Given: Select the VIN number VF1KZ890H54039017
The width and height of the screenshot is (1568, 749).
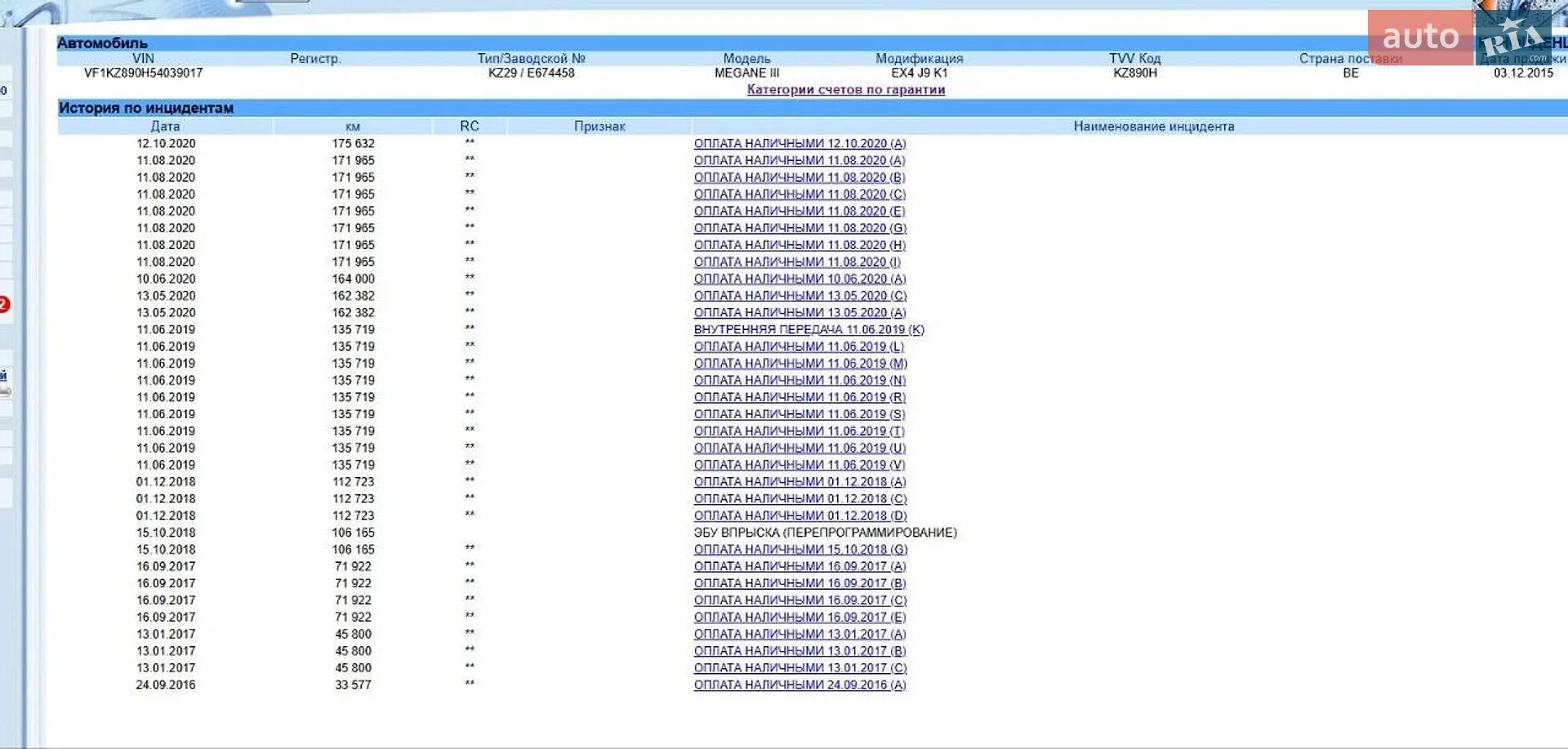Looking at the screenshot, I should pyautogui.click(x=143, y=73).
